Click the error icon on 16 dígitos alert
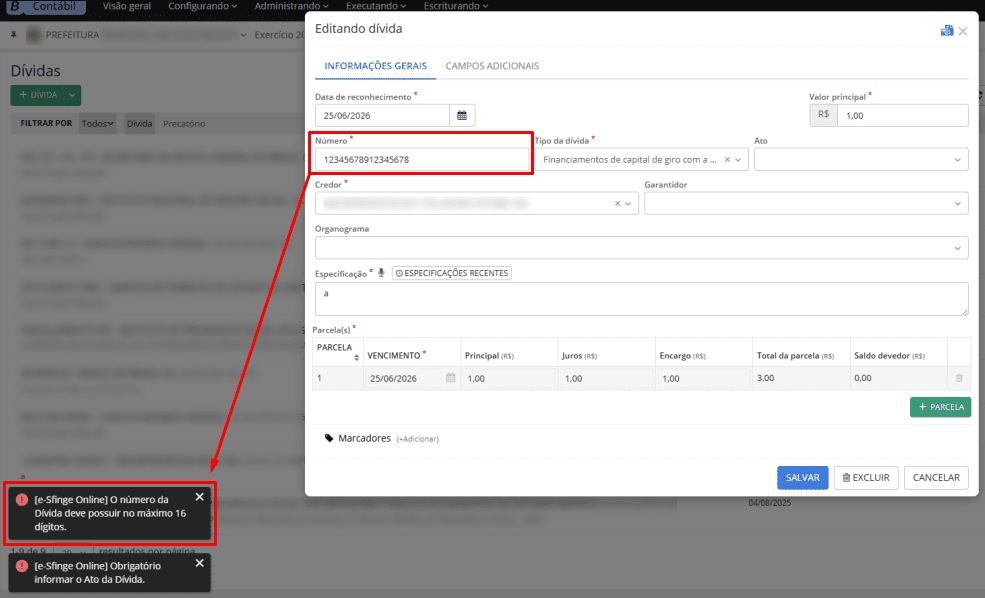 click(22, 500)
